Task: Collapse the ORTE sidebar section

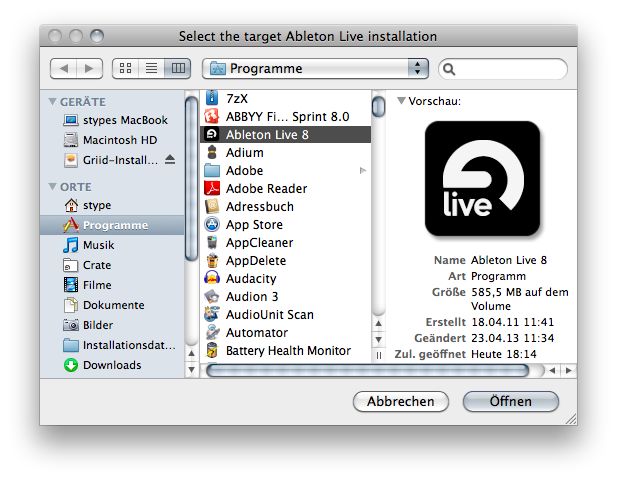Action: (x=52, y=186)
